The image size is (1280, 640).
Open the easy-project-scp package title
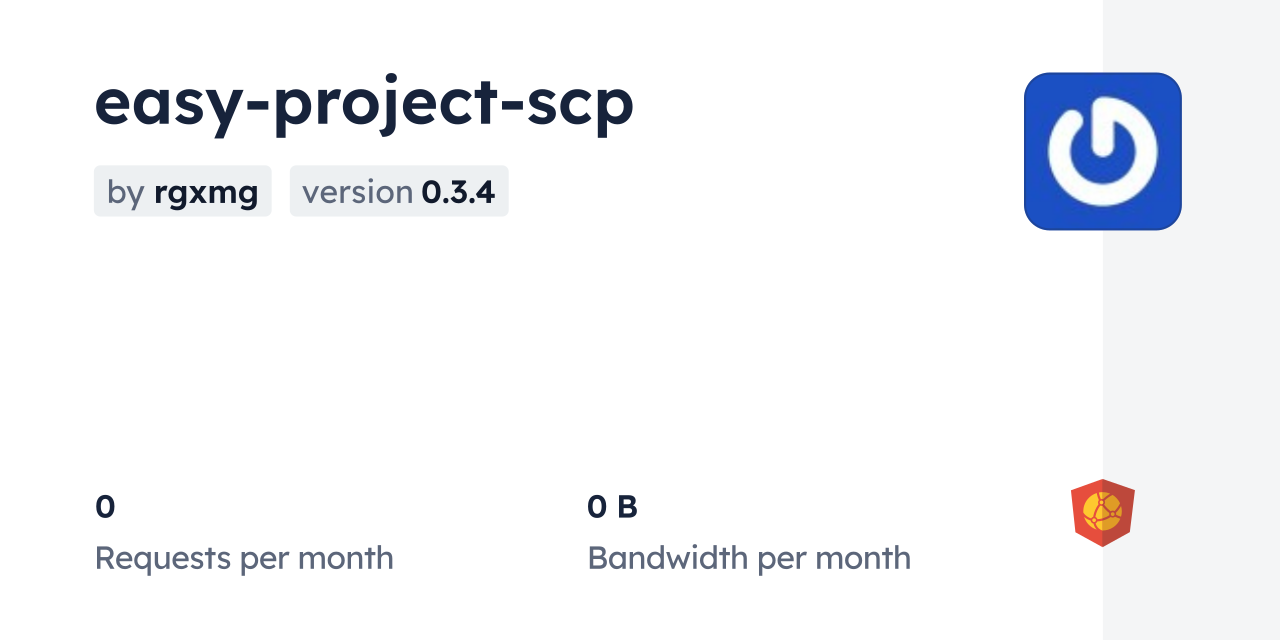364,103
